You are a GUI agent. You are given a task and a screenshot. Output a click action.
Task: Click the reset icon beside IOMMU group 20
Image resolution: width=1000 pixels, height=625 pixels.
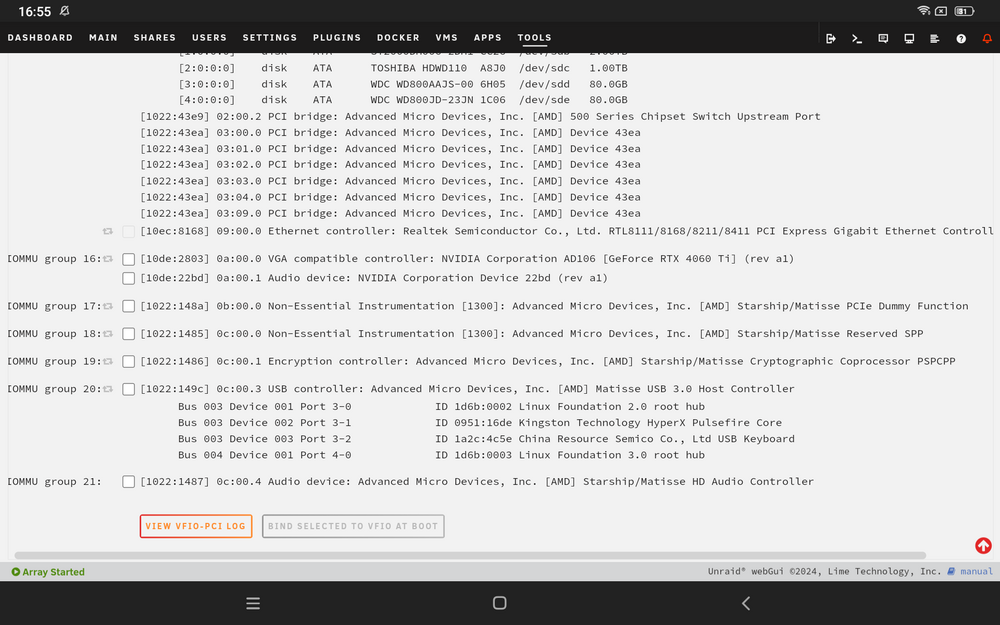coord(108,389)
